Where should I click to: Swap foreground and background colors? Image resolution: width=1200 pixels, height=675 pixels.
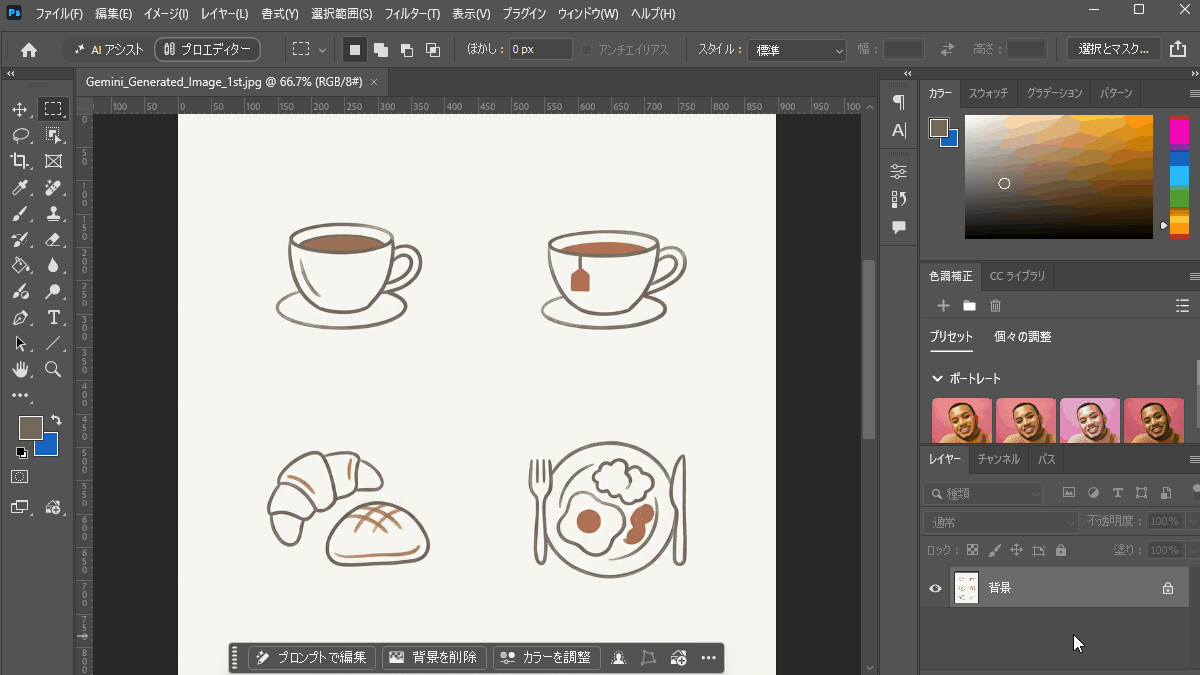(x=56, y=420)
